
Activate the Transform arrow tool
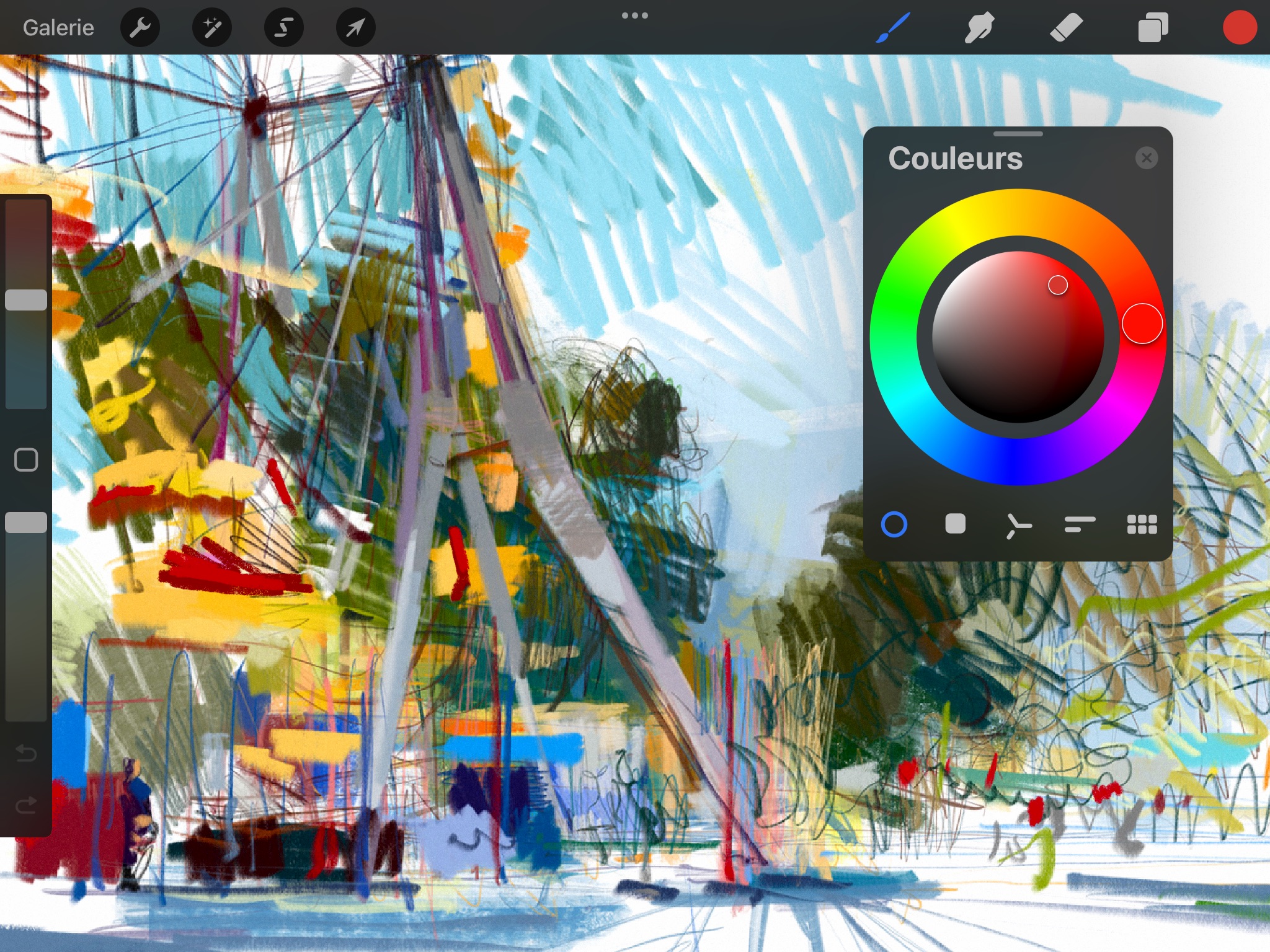click(355, 28)
